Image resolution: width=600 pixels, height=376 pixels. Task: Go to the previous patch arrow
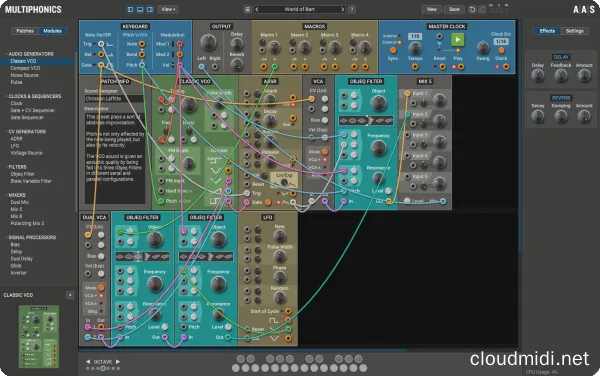257,9
